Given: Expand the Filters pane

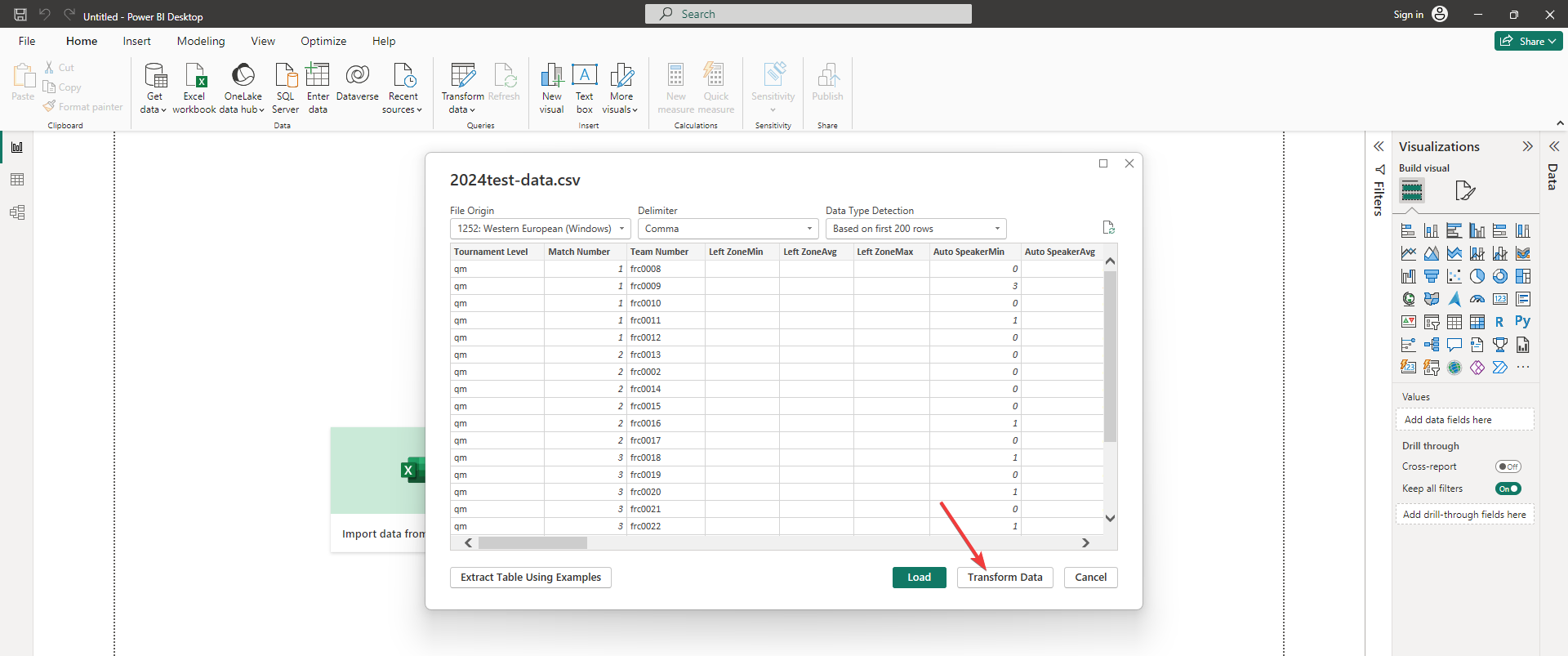Looking at the screenshot, I should [1379, 147].
